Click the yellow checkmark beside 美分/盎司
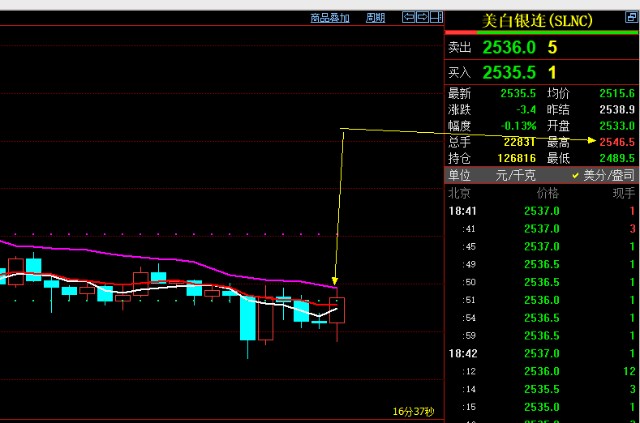Image resolution: width=640 pixels, height=423 pixels. [x=575, y=175]
